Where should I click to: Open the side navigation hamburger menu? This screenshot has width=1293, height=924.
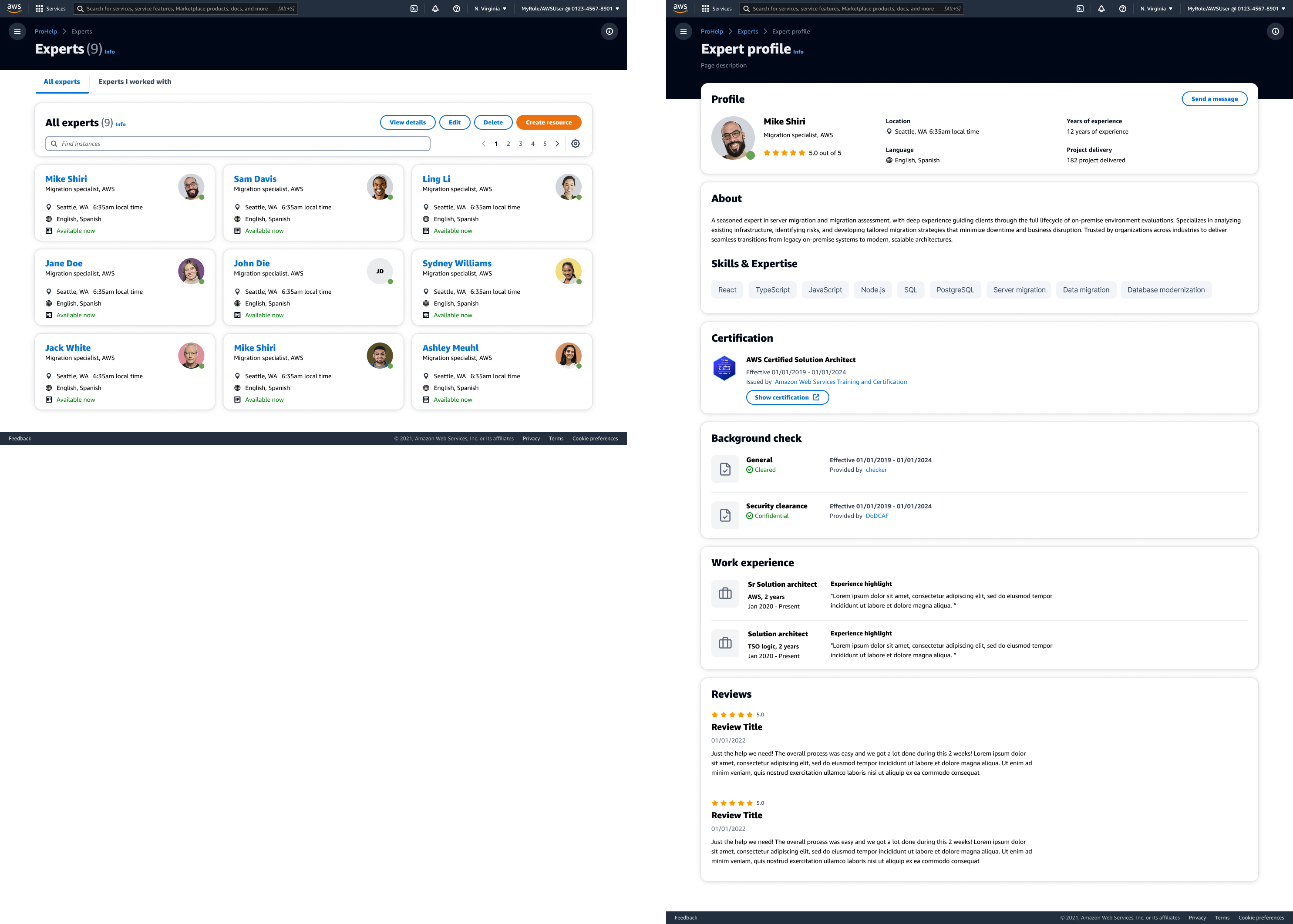click(17, 31)
